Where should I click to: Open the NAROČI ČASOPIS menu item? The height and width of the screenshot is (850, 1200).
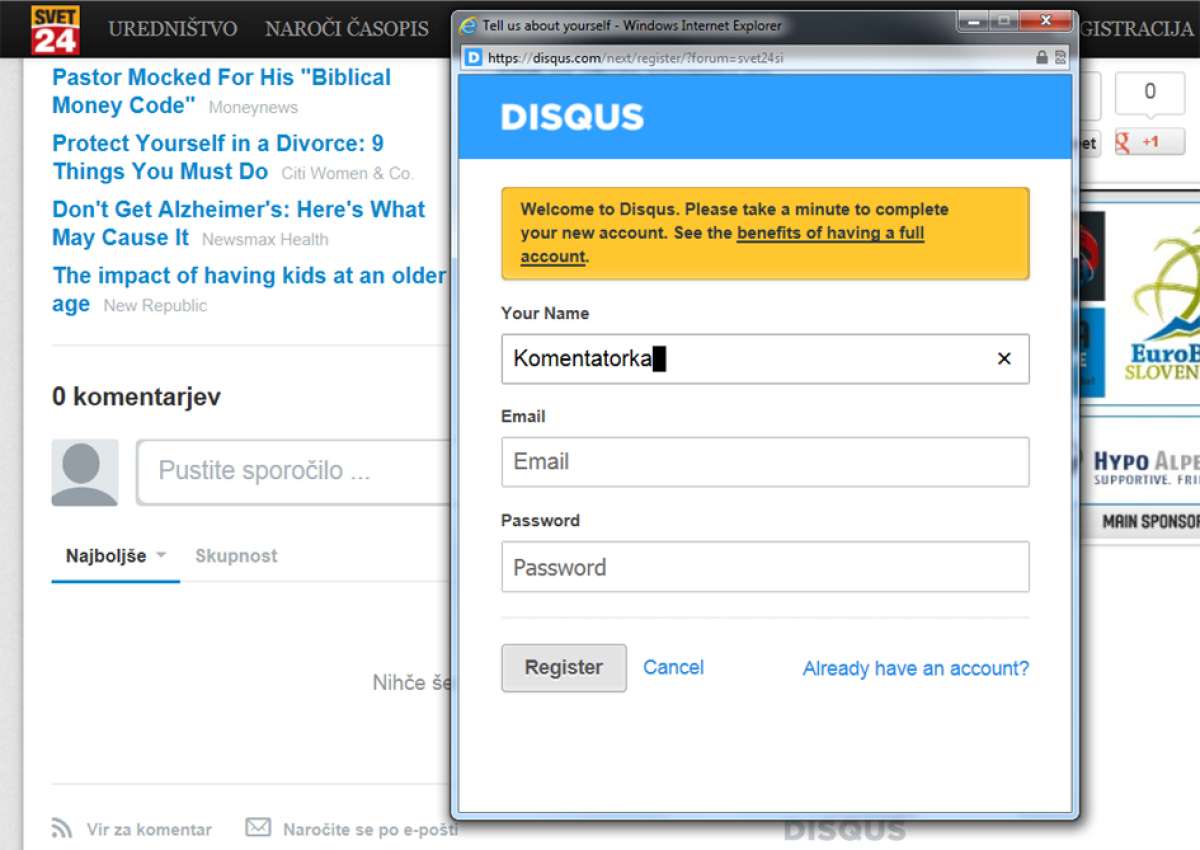347,29
